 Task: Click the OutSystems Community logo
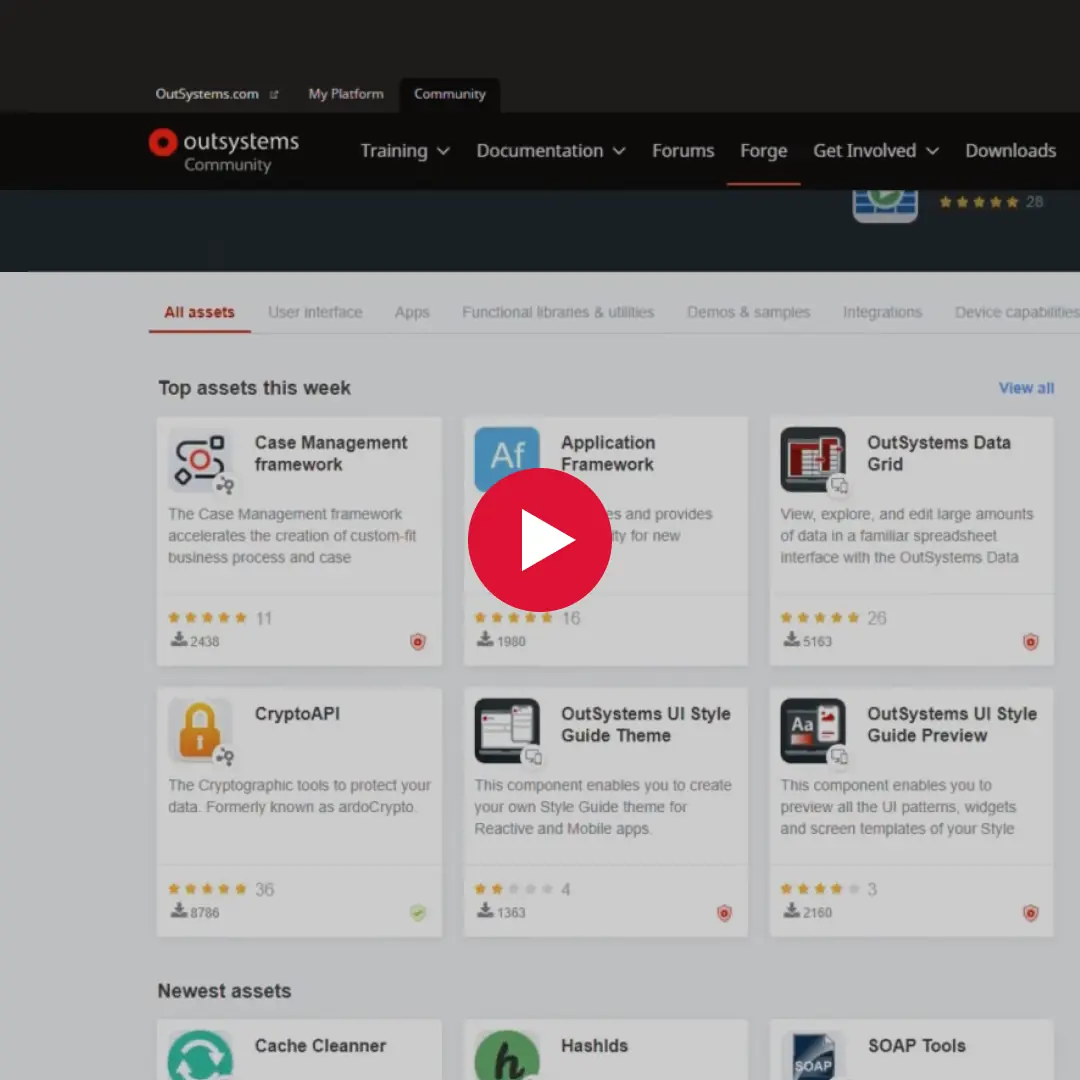[x=222, y=150]
